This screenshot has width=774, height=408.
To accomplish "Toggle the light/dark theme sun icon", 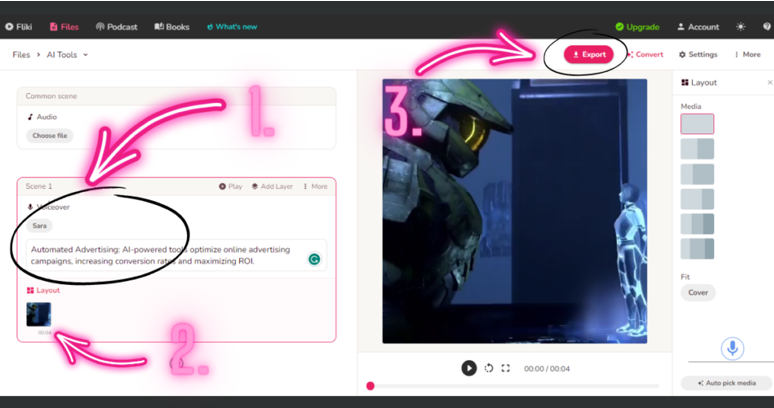I will pos(740,27).
